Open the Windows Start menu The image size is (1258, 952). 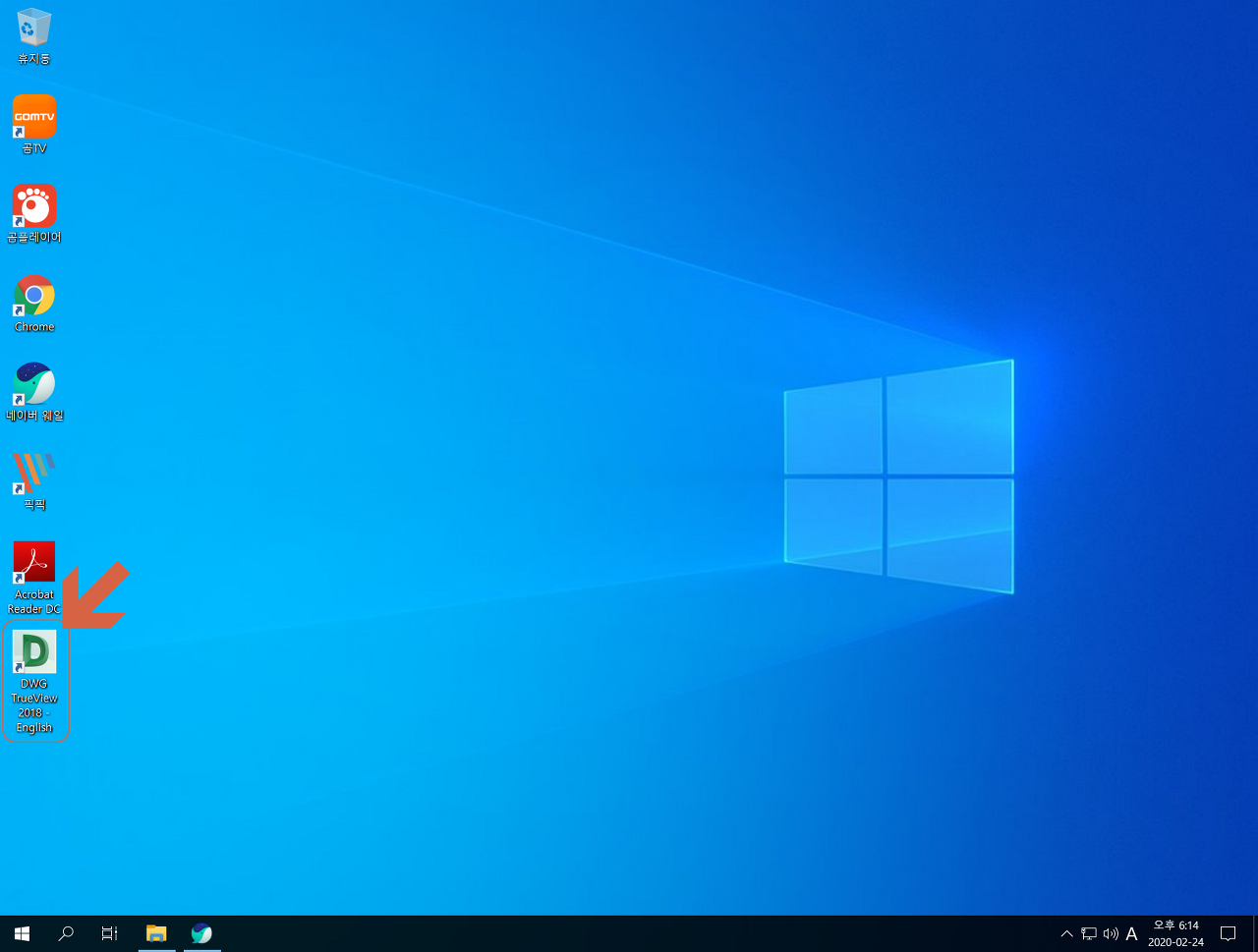point(22,933)
